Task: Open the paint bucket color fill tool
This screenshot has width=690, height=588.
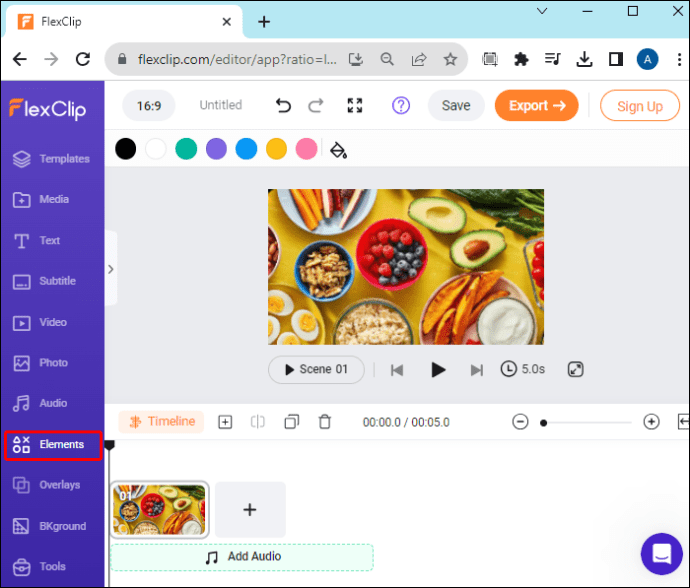Action: (x=338, y=150)
